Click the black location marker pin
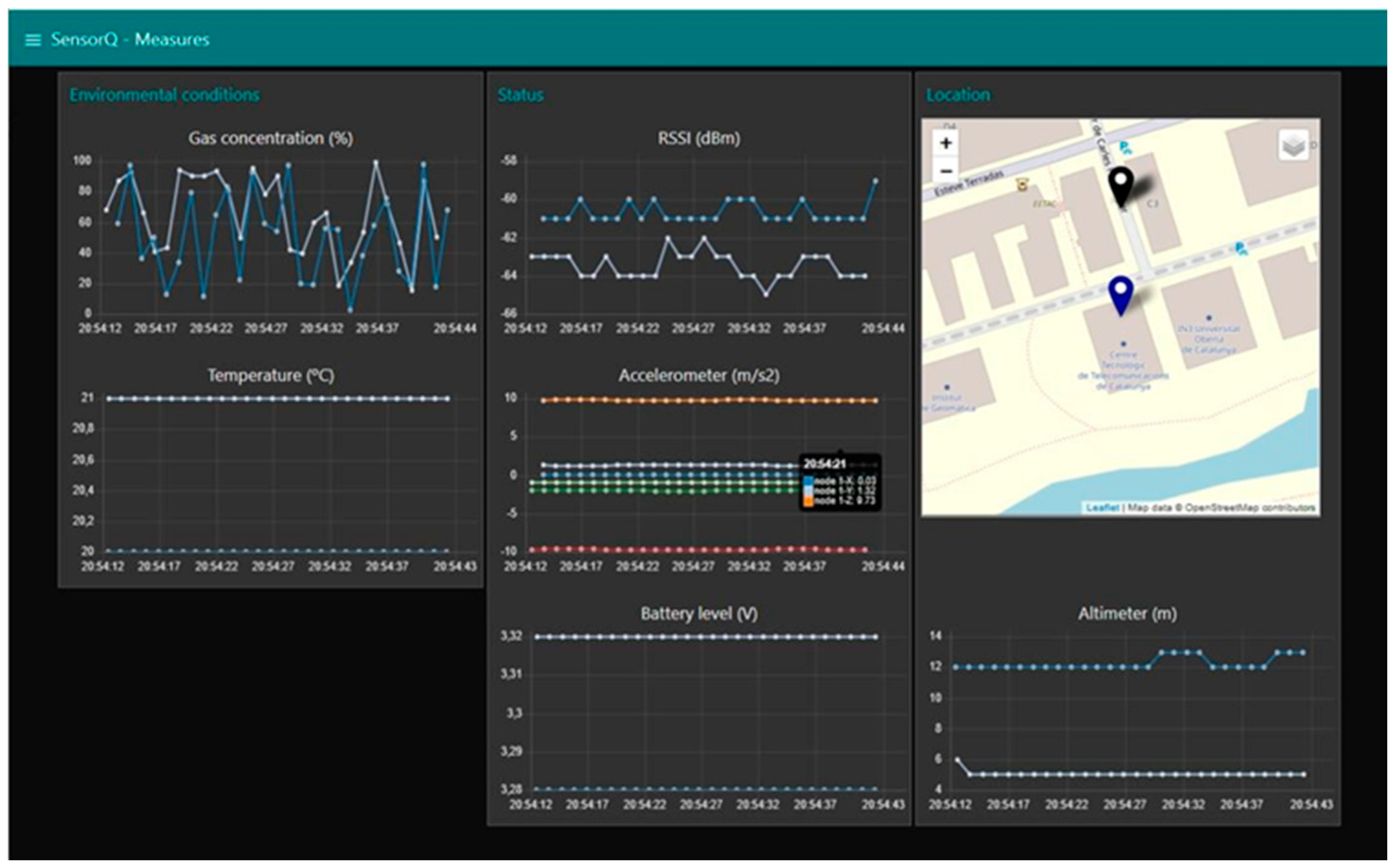 pos(1120,184)
